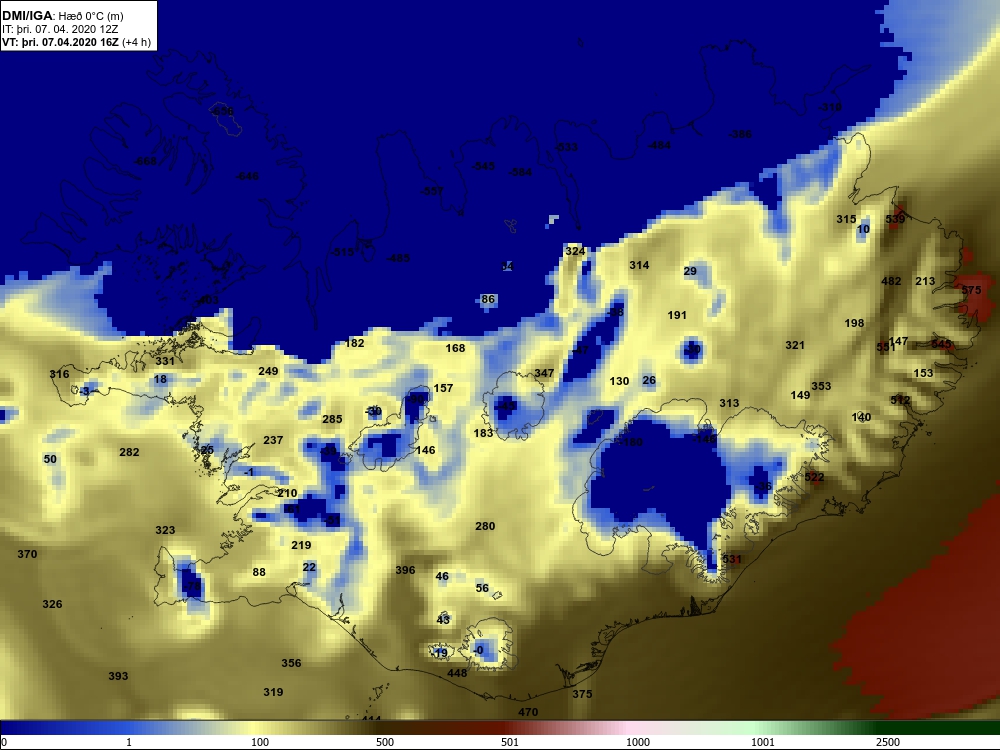Click the map value 324
This screenshot has height=750, width=1000.
point(575,251)
